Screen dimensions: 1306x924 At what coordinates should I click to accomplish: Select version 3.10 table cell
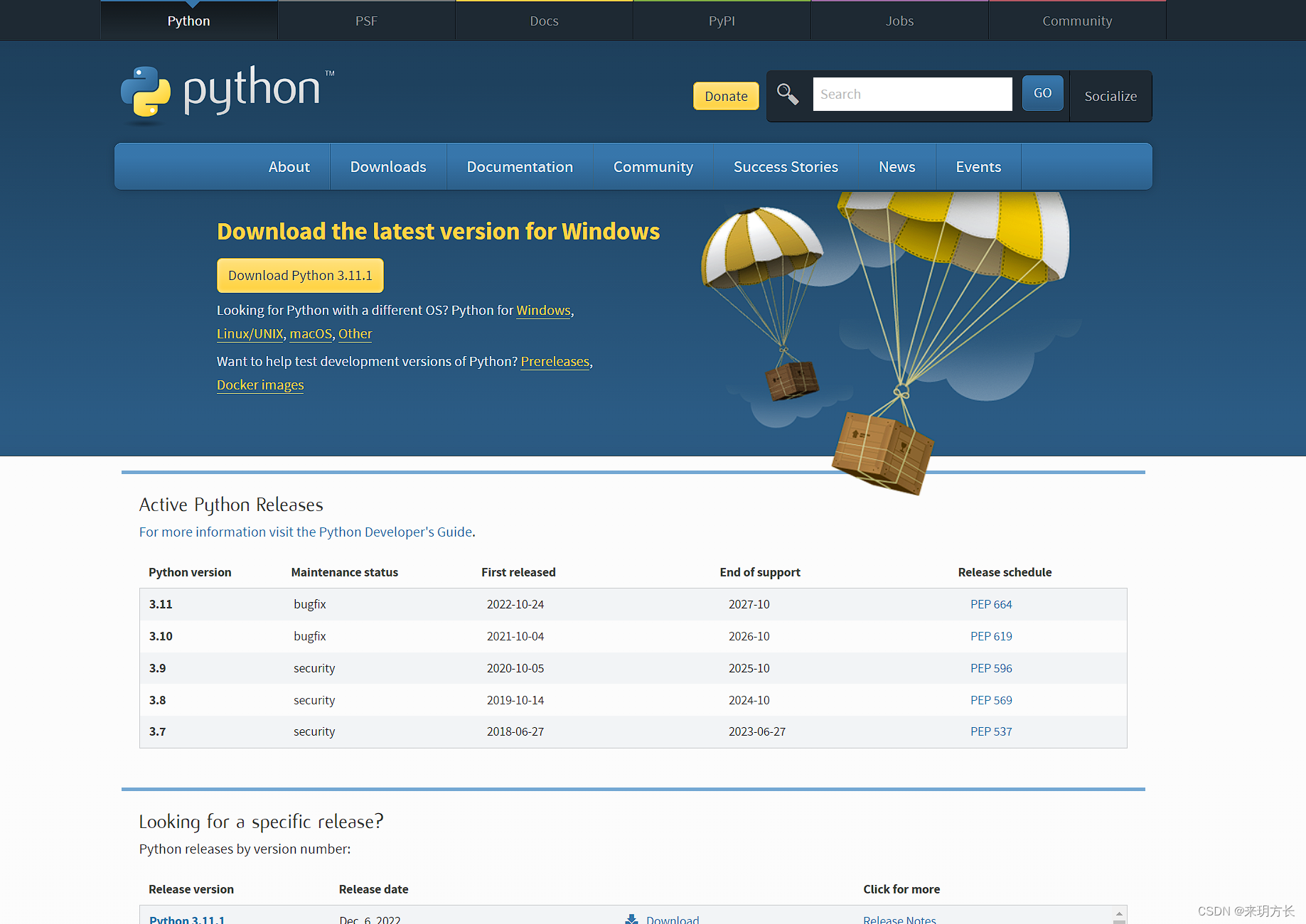(x=161, y=636)
